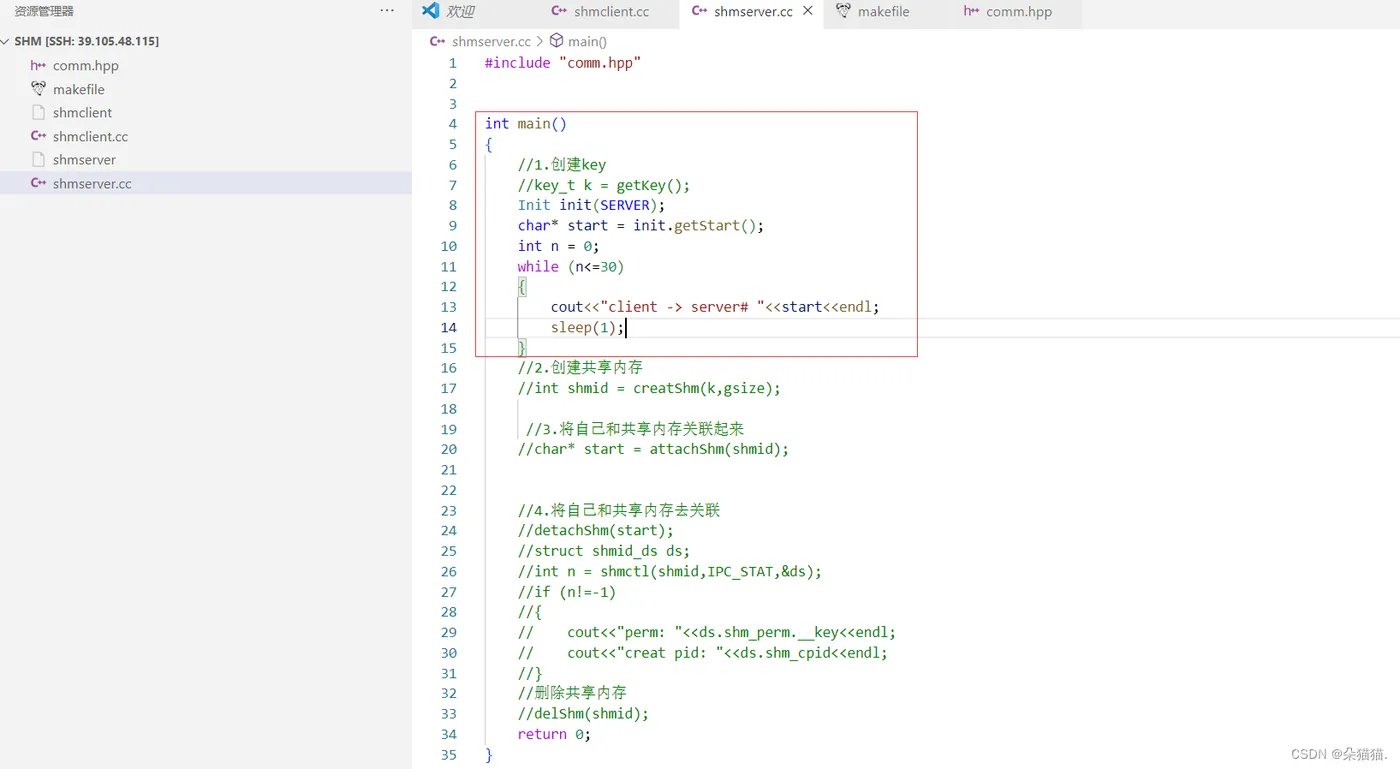1400x769 pixels.
Task: Click comment '//删除共享内存' on line 32
Action: pyautogui.click(x=572, y=693)
